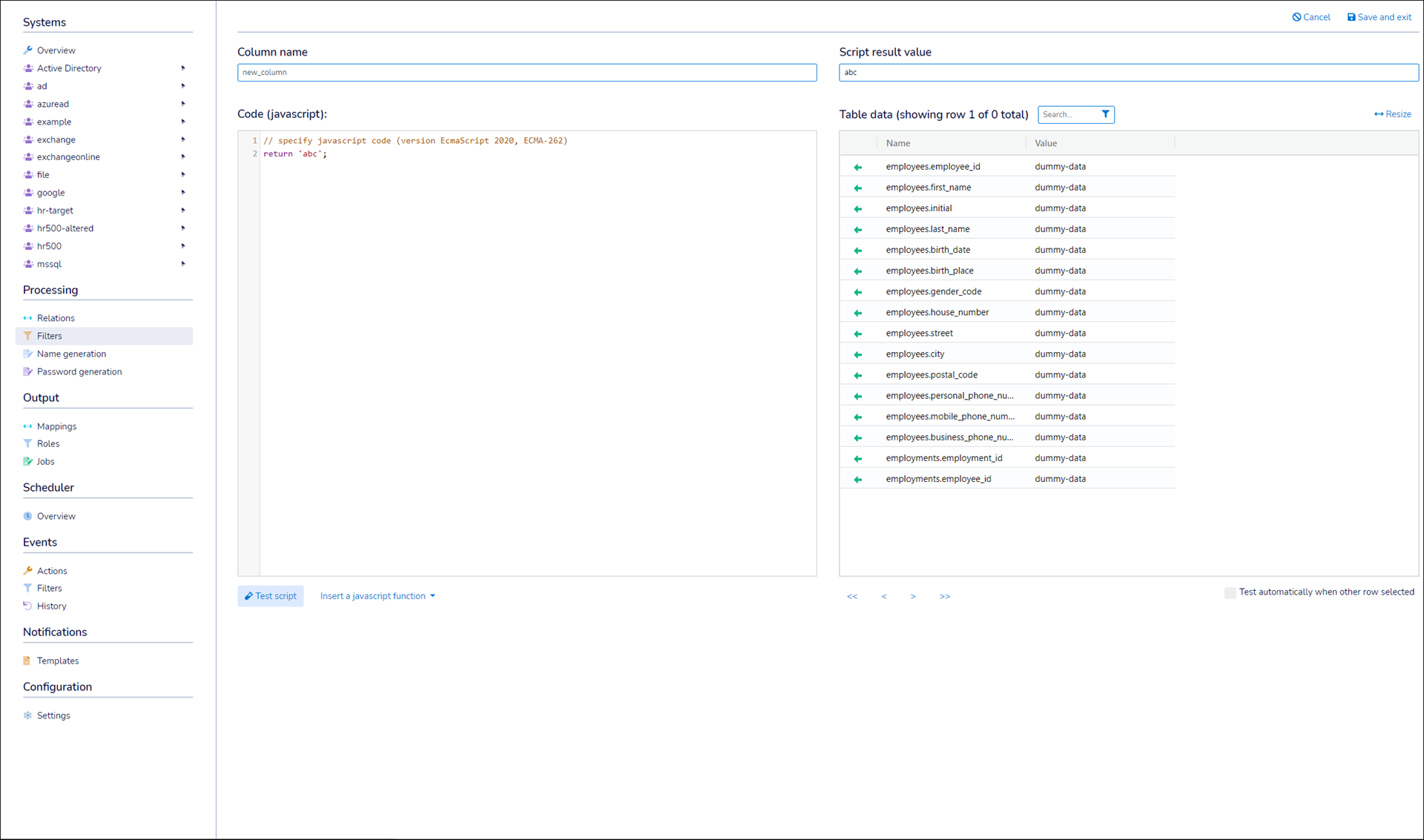This screenshot has height=840, width=1424.
Task: Insert employees.city using its green arrow
Action: [858, 354]
